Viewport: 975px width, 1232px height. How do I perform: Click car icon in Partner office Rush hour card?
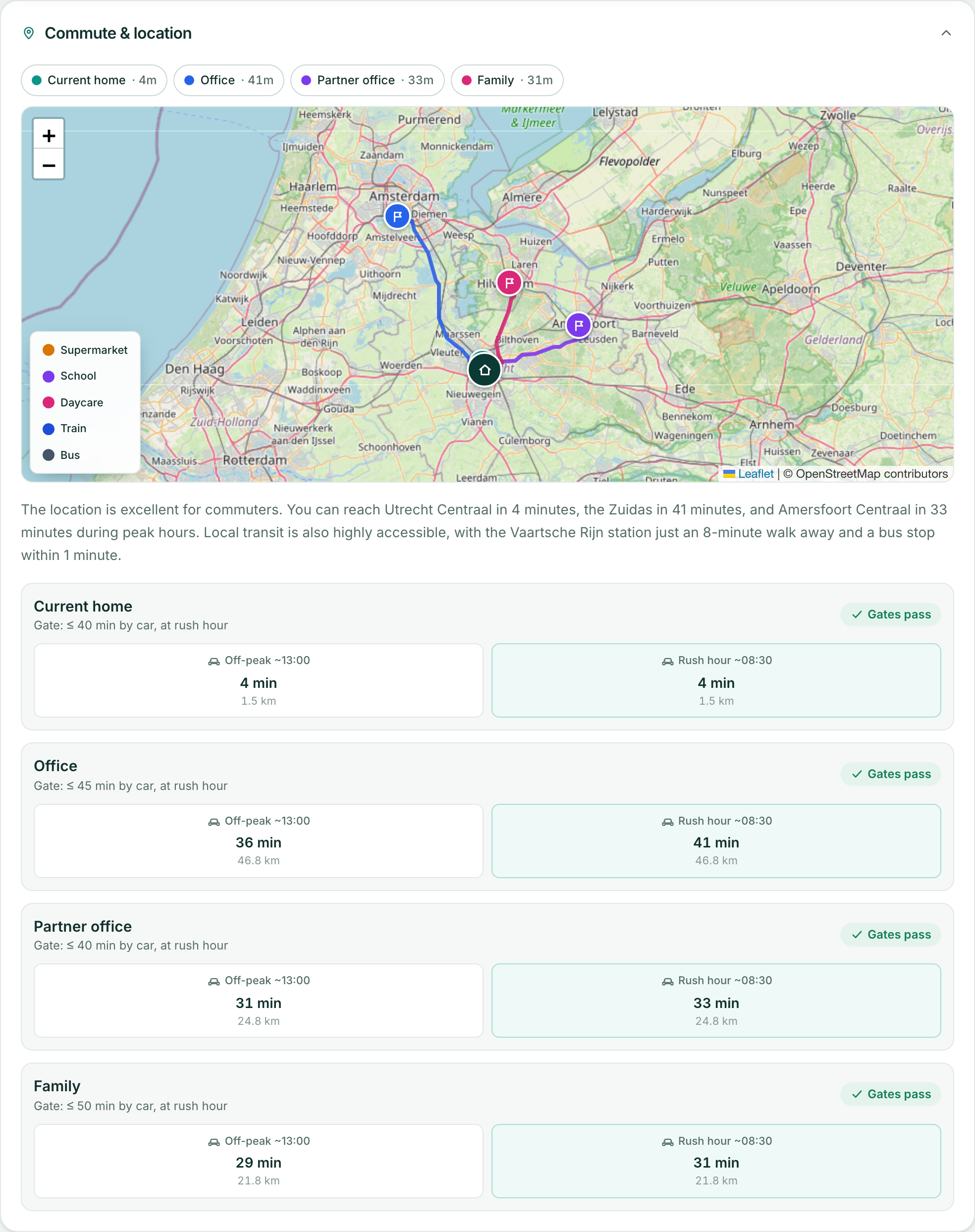667,981
